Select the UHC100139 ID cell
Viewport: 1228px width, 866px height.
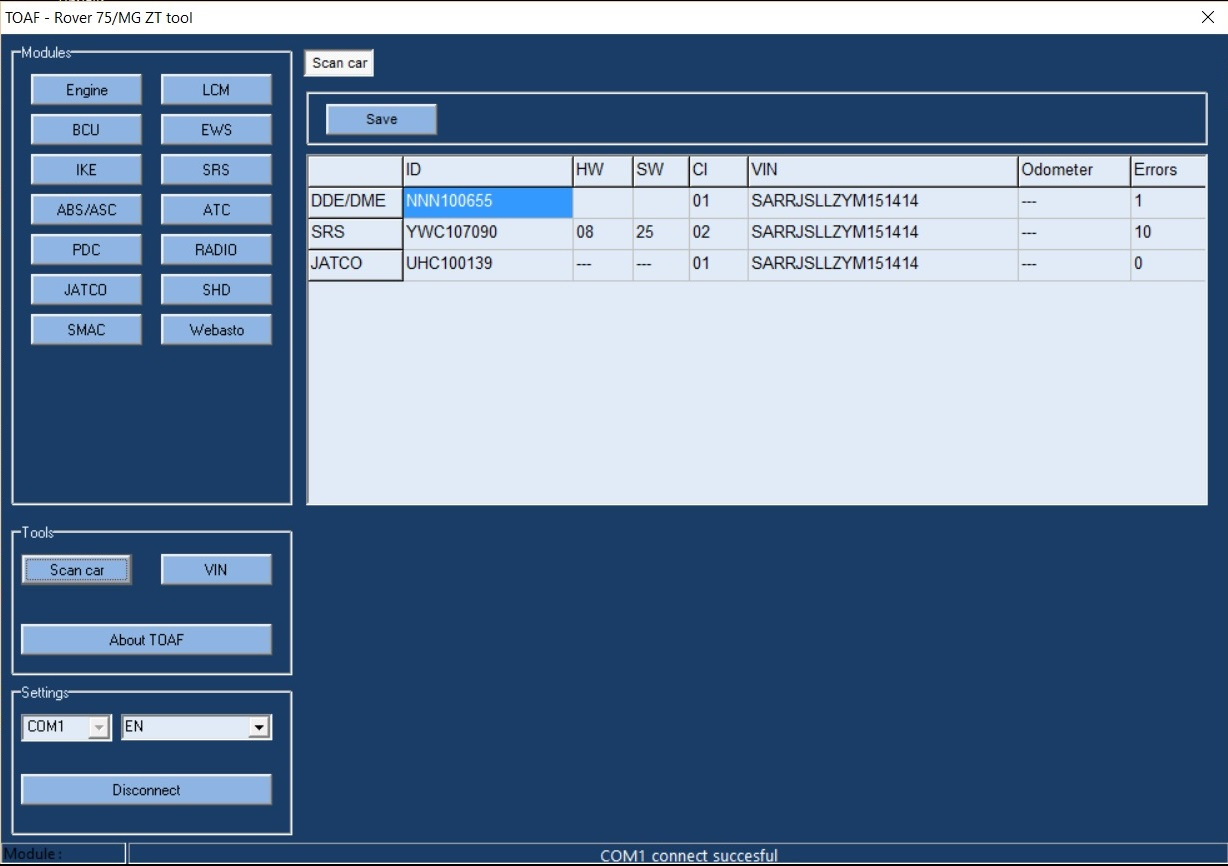point(487,264)
